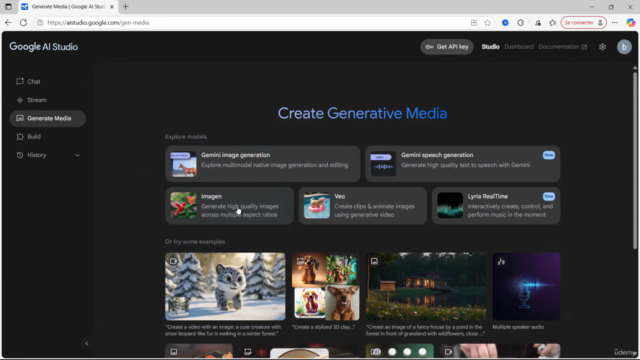This screenshot has width=640, height=360.
Task: Click the Lyria RealTime audio wave icon
Action: coord(450,205)
